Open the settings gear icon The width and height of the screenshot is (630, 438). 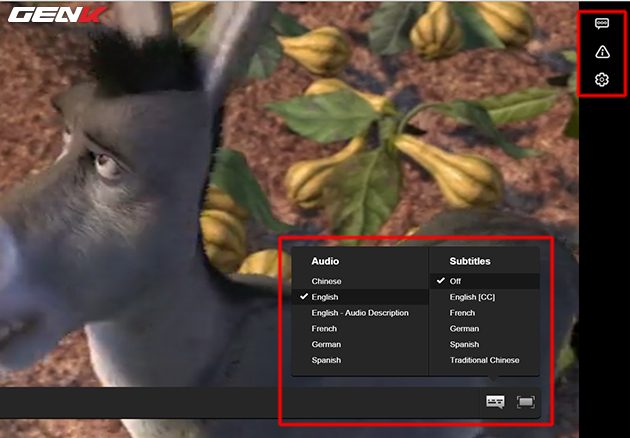coord(601,80)
